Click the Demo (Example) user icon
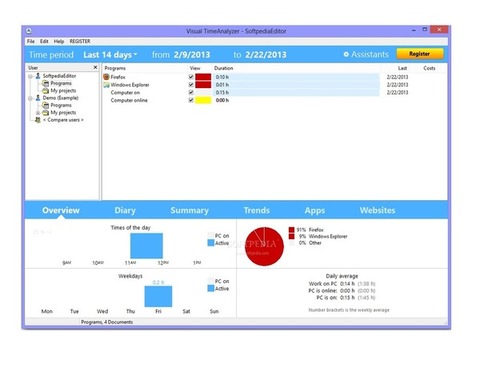The height and width of the screenshot is (368, 480). [x=38, y=98]
